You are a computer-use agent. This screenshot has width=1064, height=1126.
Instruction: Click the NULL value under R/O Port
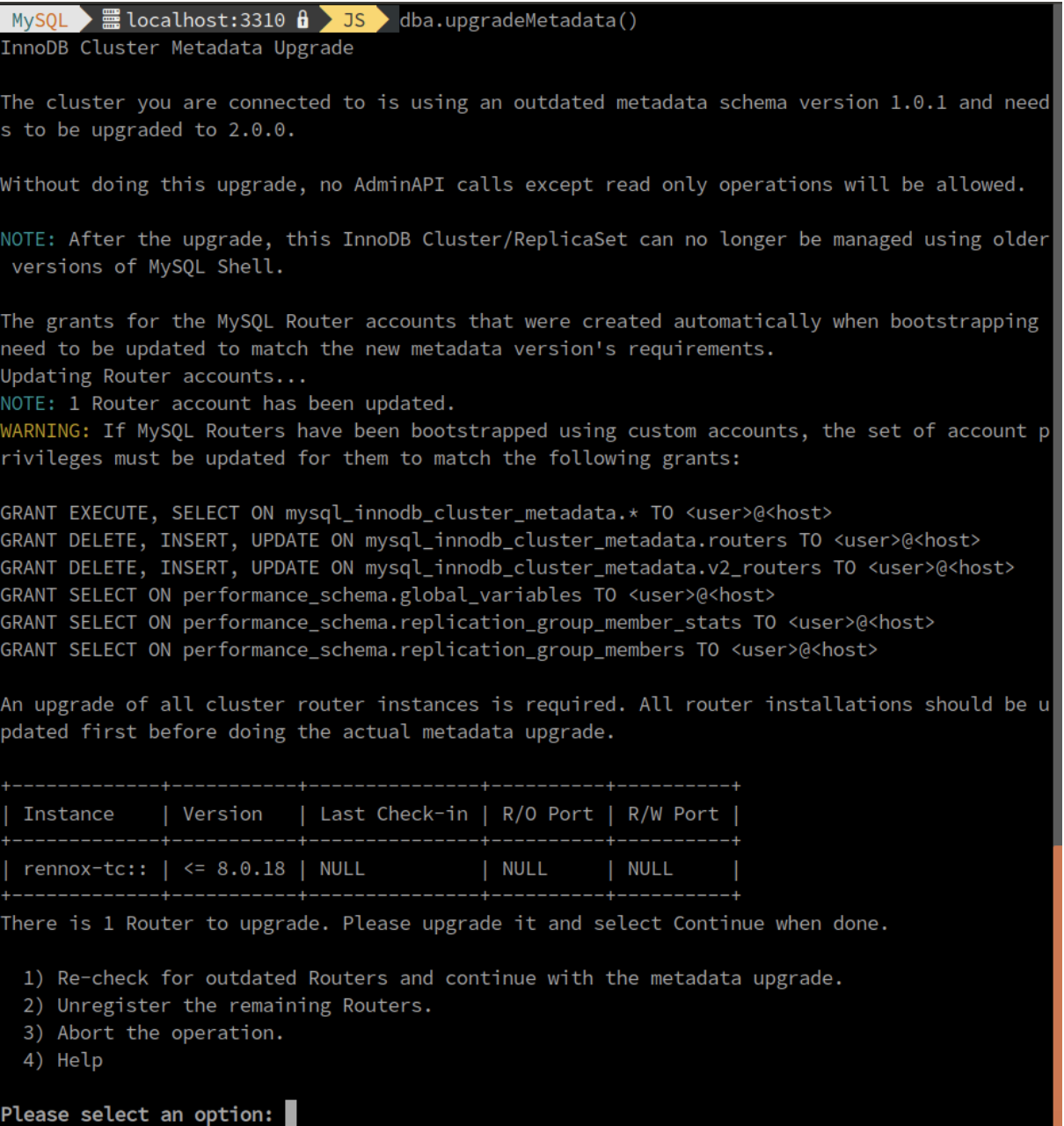click(524, 869)
